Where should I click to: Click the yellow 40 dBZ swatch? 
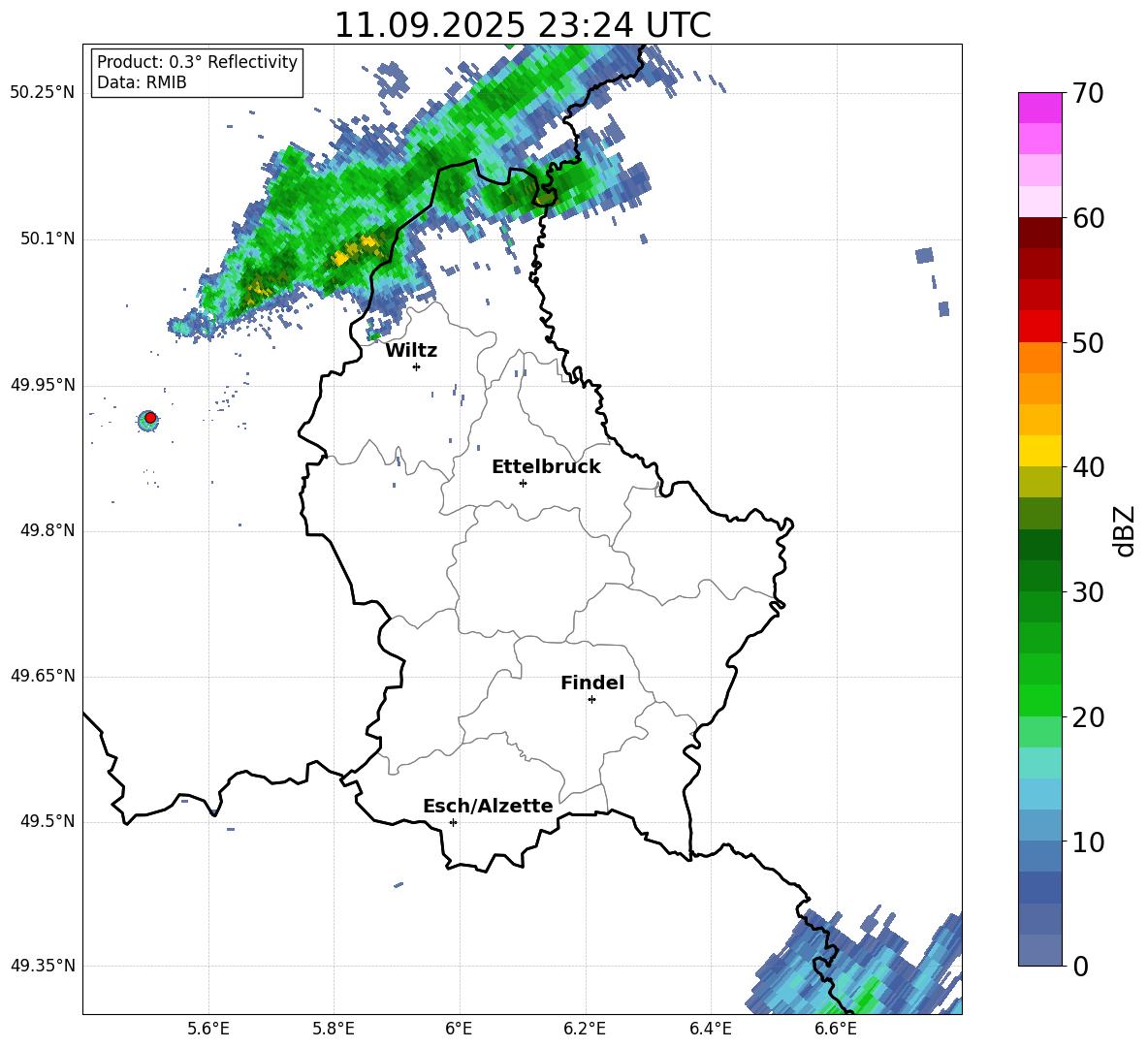click(1039, 452)
